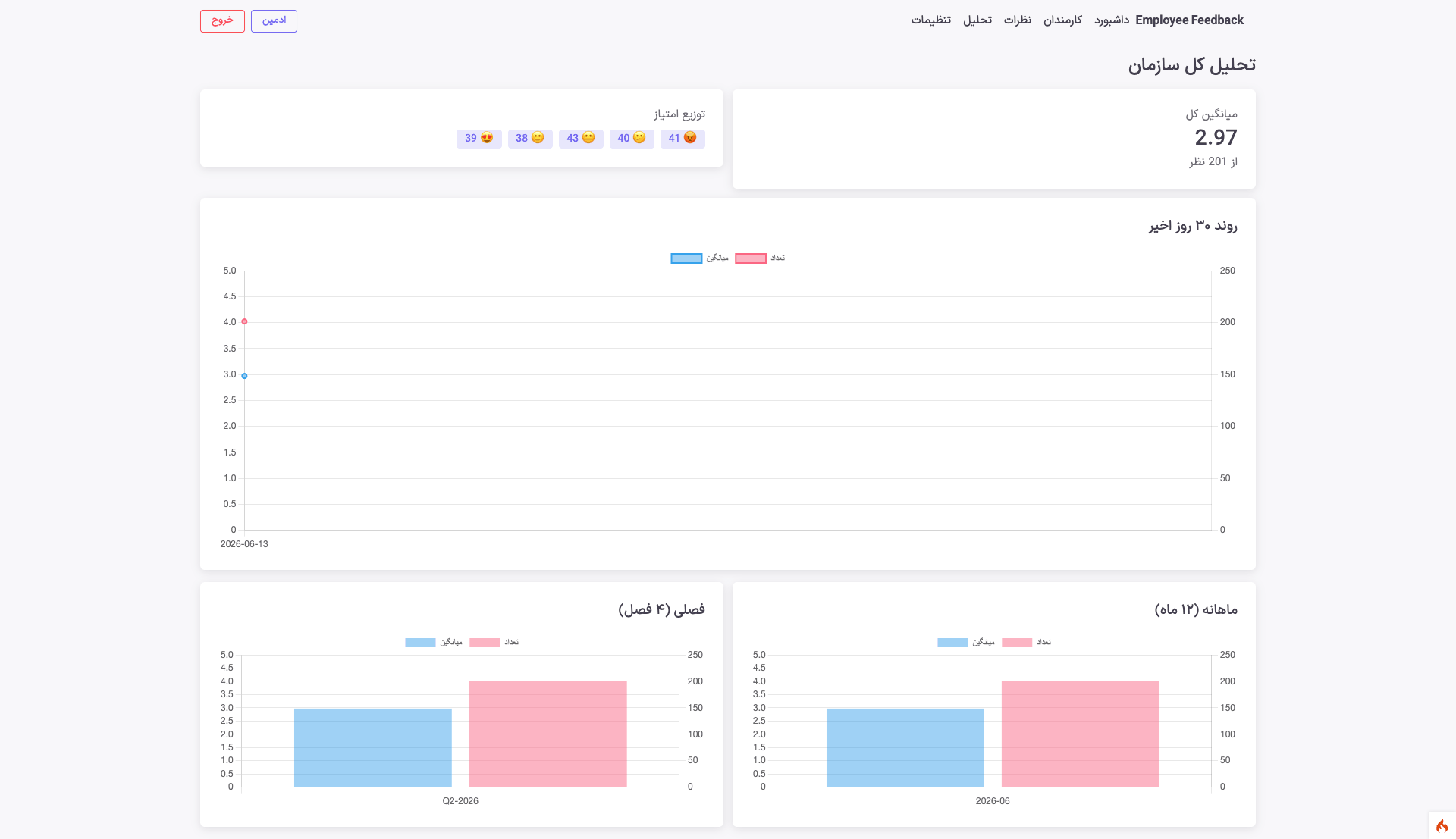The width and height of the screenshot is (1456, 839).
Task: Click the overall average value 2.97
Action: coord(1216,137)
